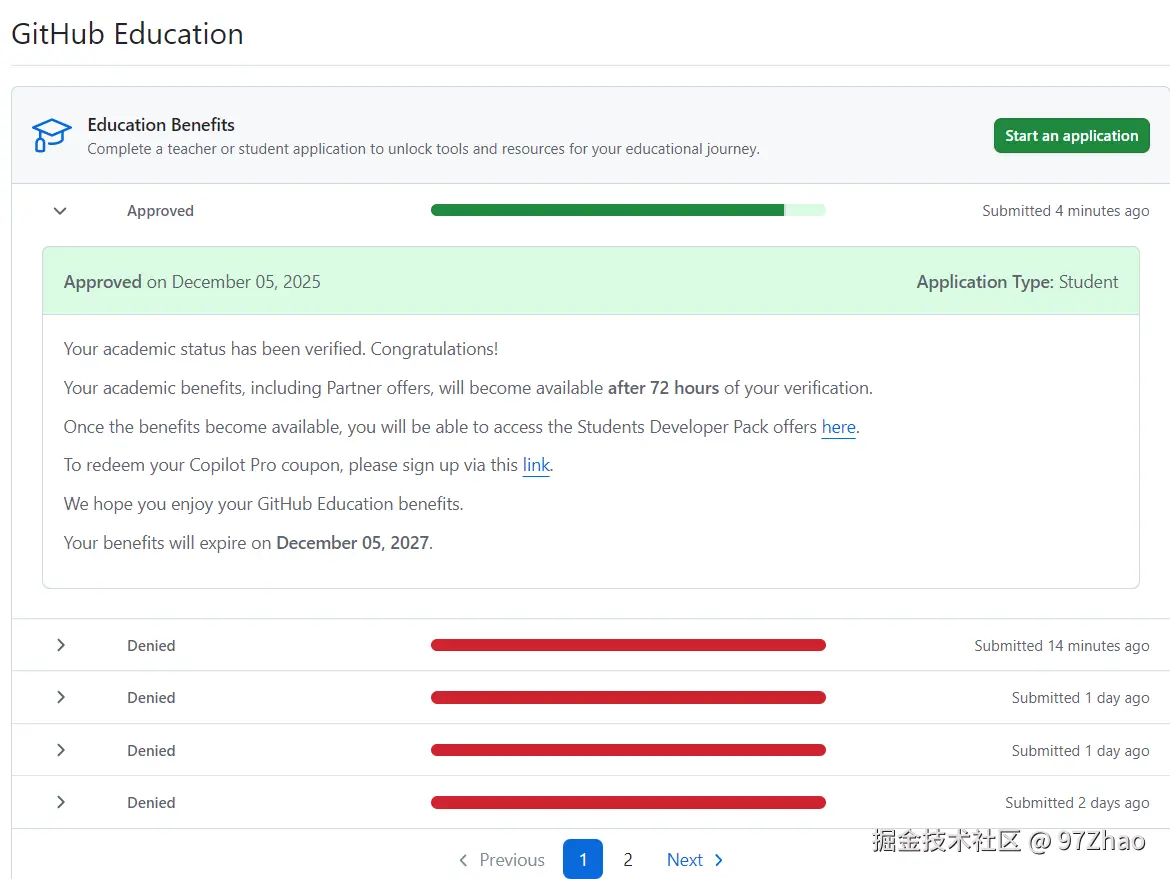
Task: Click the graduation cap Education Benefits icon
Action: coord(50,135)
